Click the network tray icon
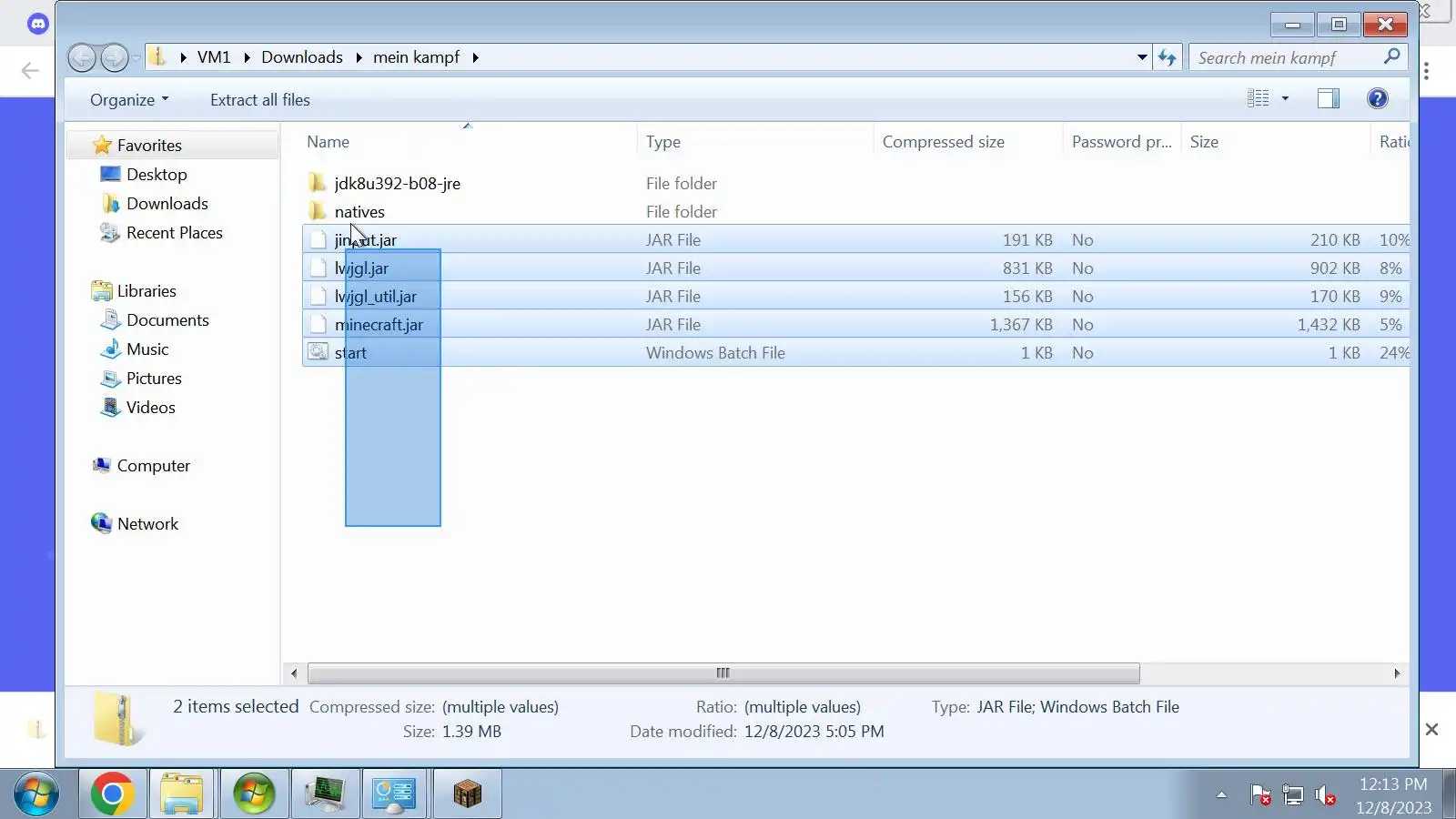 (x=1293, y=795)
